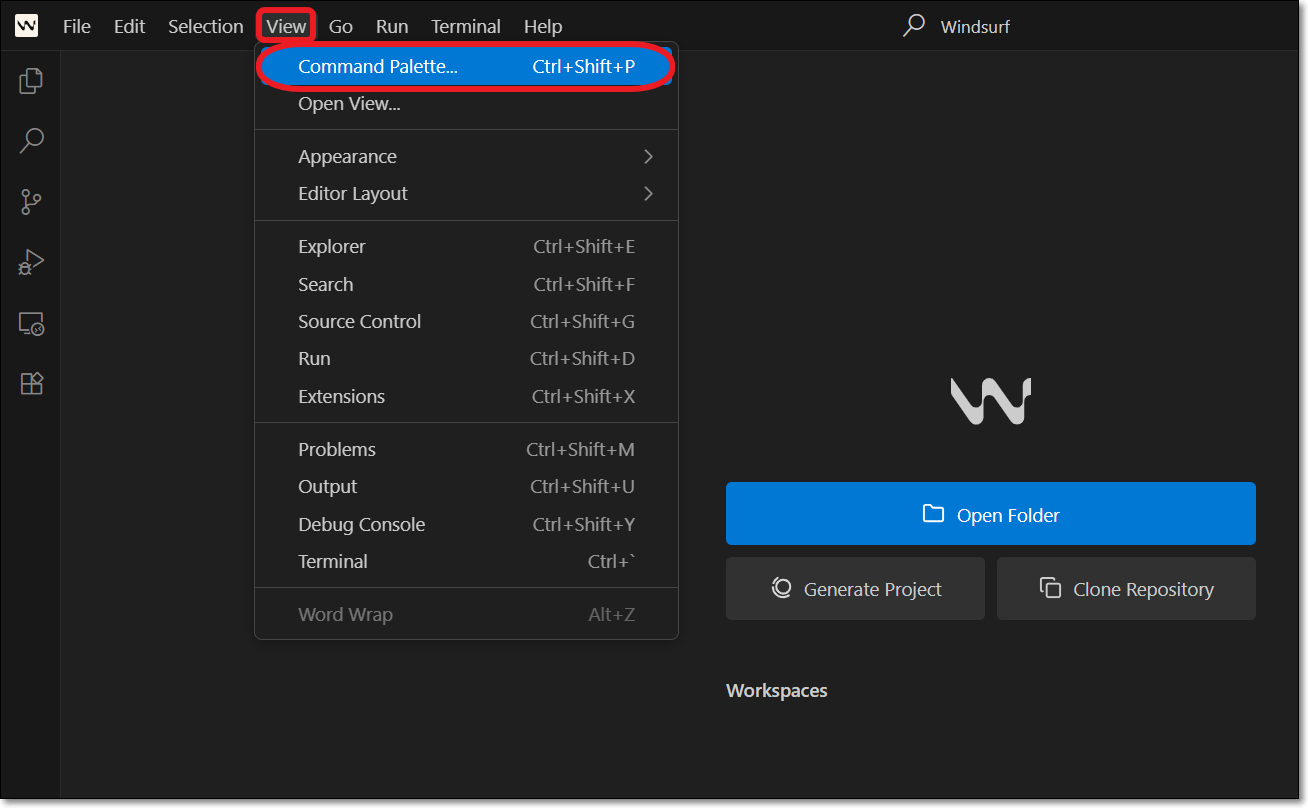Click the copy icon on Clone Repository

point(1050,588)
